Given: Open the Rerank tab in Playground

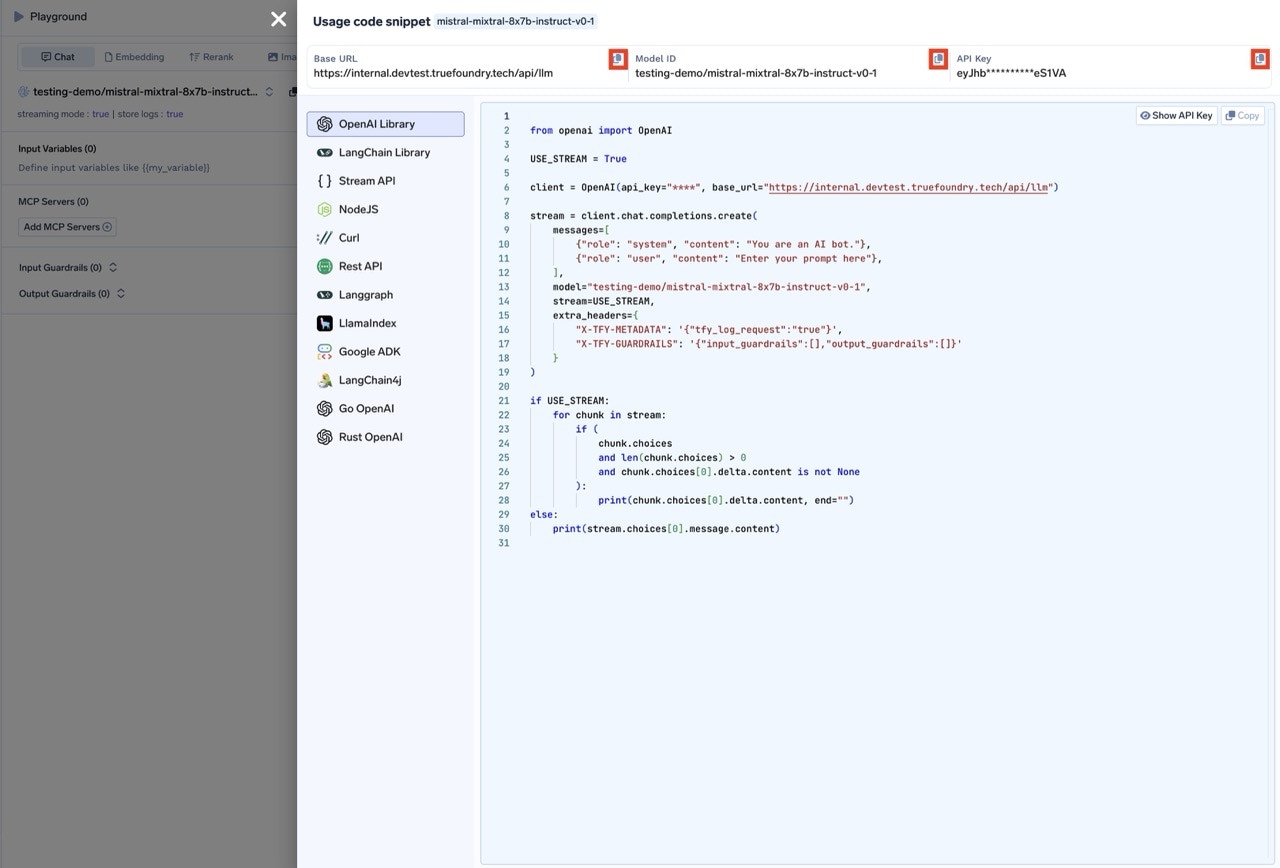Looking at the screenshot, I should [x=211, y=57].
